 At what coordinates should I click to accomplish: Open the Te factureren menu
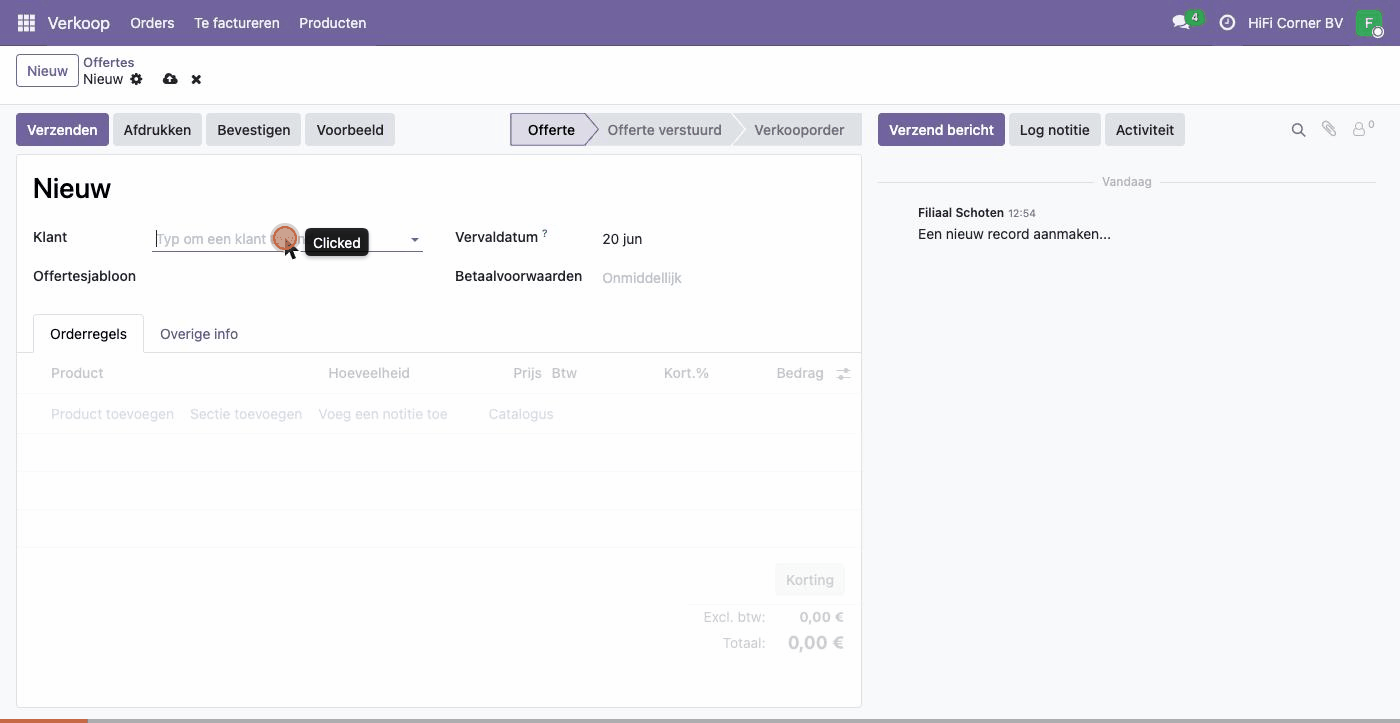(x=237, y=22)
